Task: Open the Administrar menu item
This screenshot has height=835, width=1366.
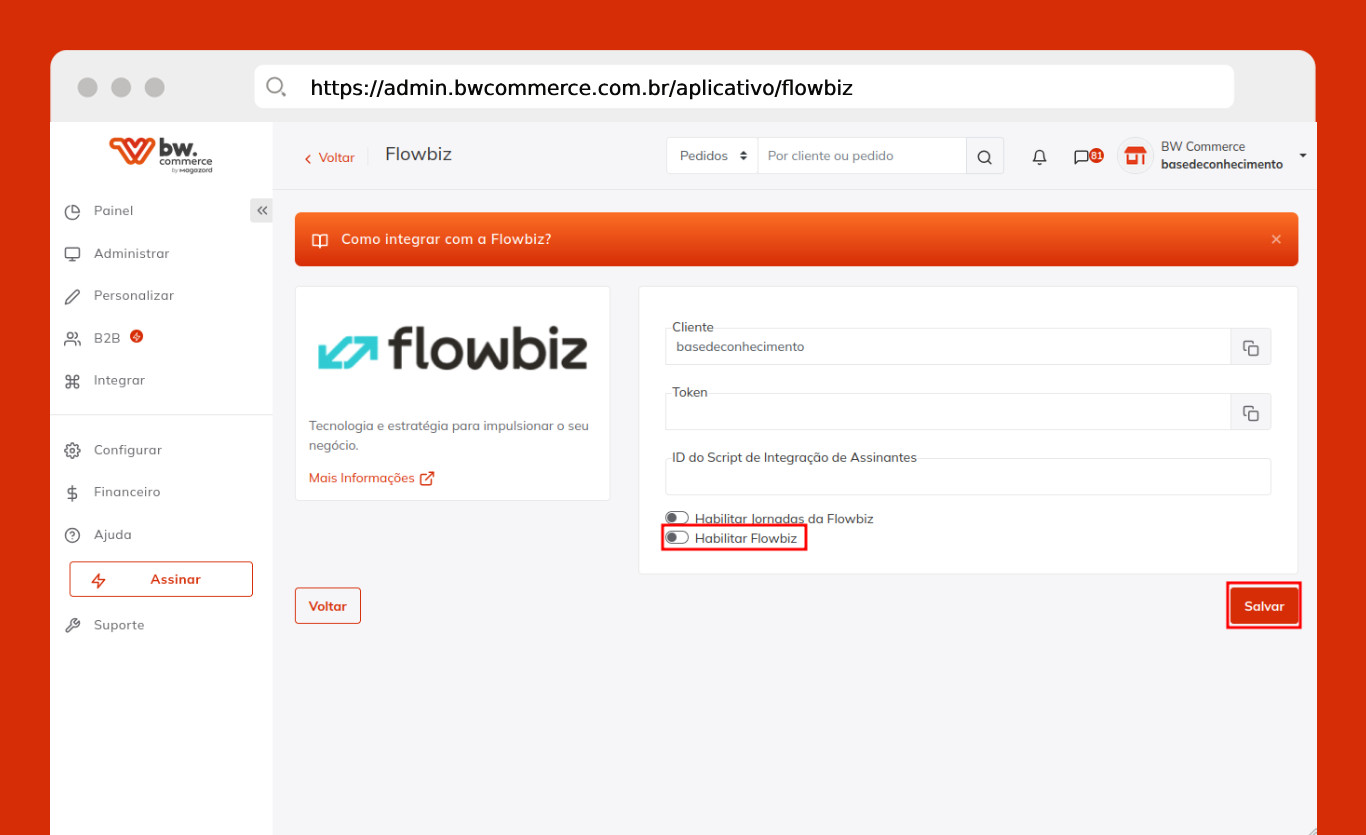Action: tap(131, 254)
